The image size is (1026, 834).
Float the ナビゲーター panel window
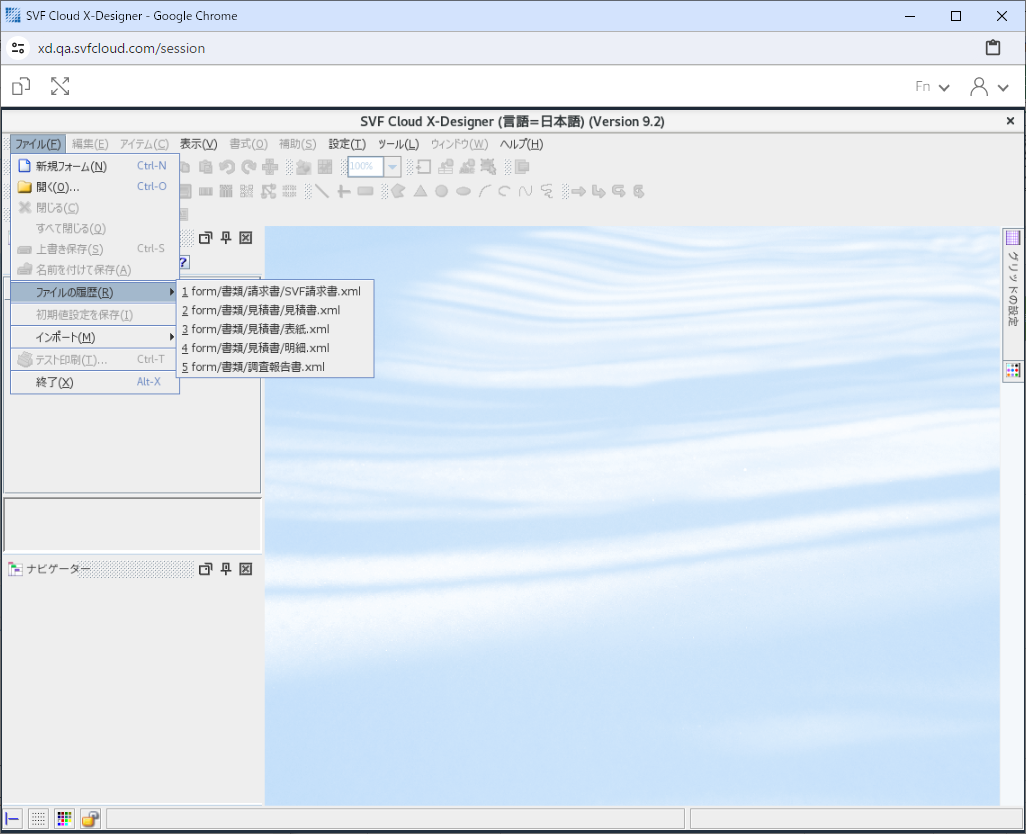click(205, 569)
